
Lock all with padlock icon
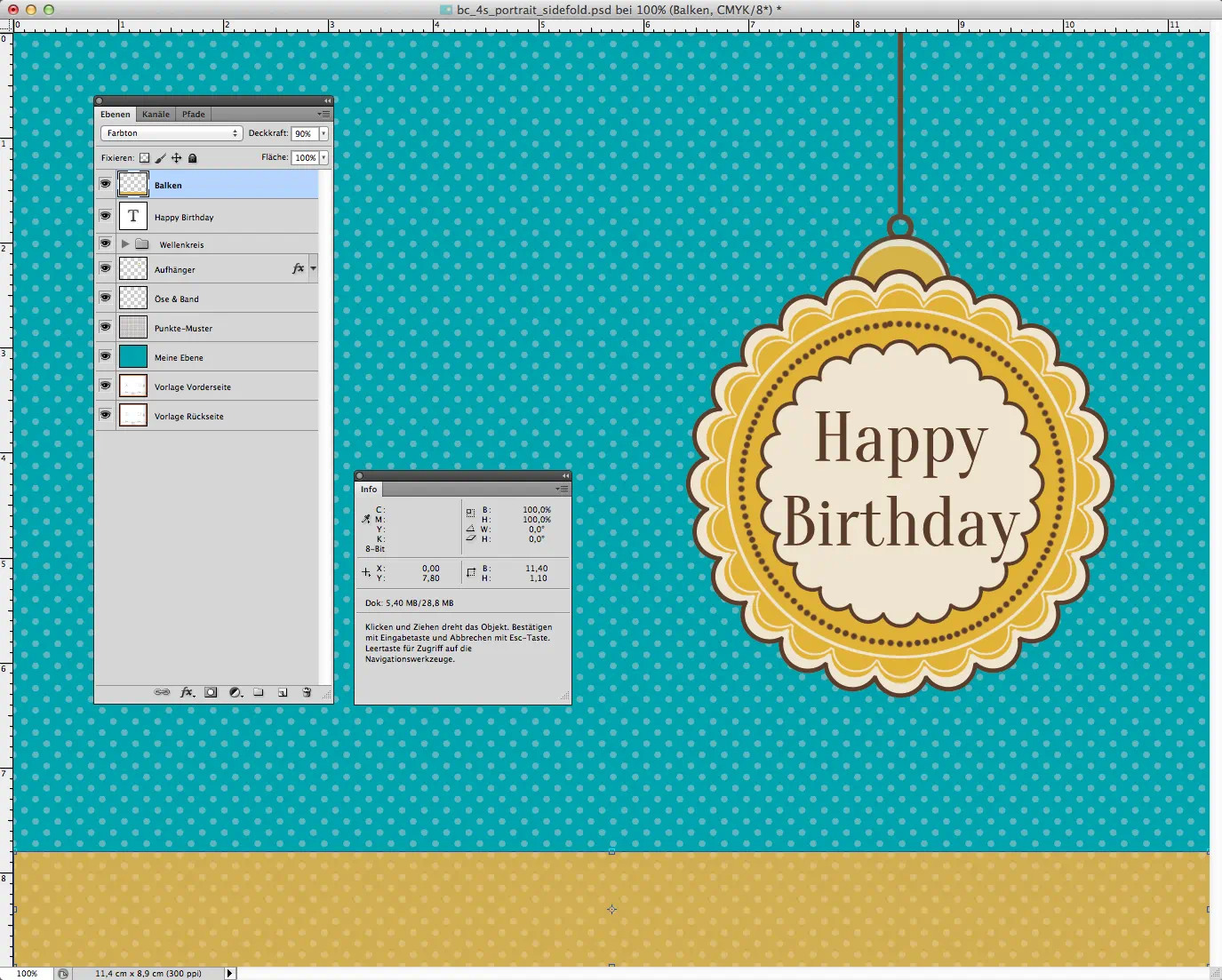[x=192, y=158]
